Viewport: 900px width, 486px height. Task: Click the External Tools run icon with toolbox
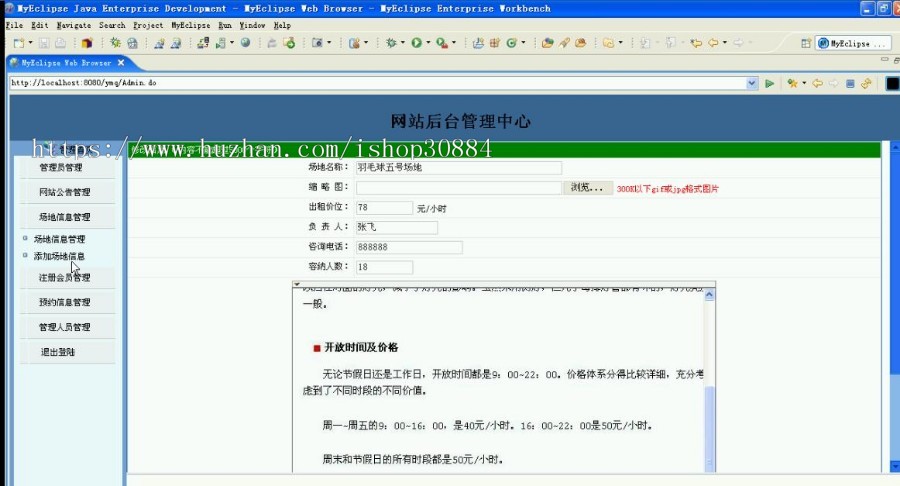coord(441,43)
